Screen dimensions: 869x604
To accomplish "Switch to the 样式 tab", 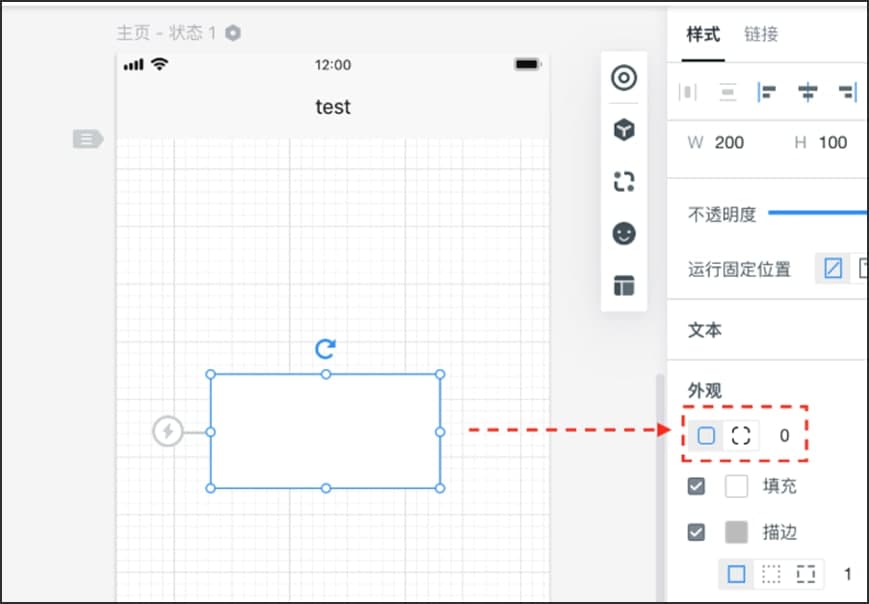I will pyautogui.click(x=703, y=34).
